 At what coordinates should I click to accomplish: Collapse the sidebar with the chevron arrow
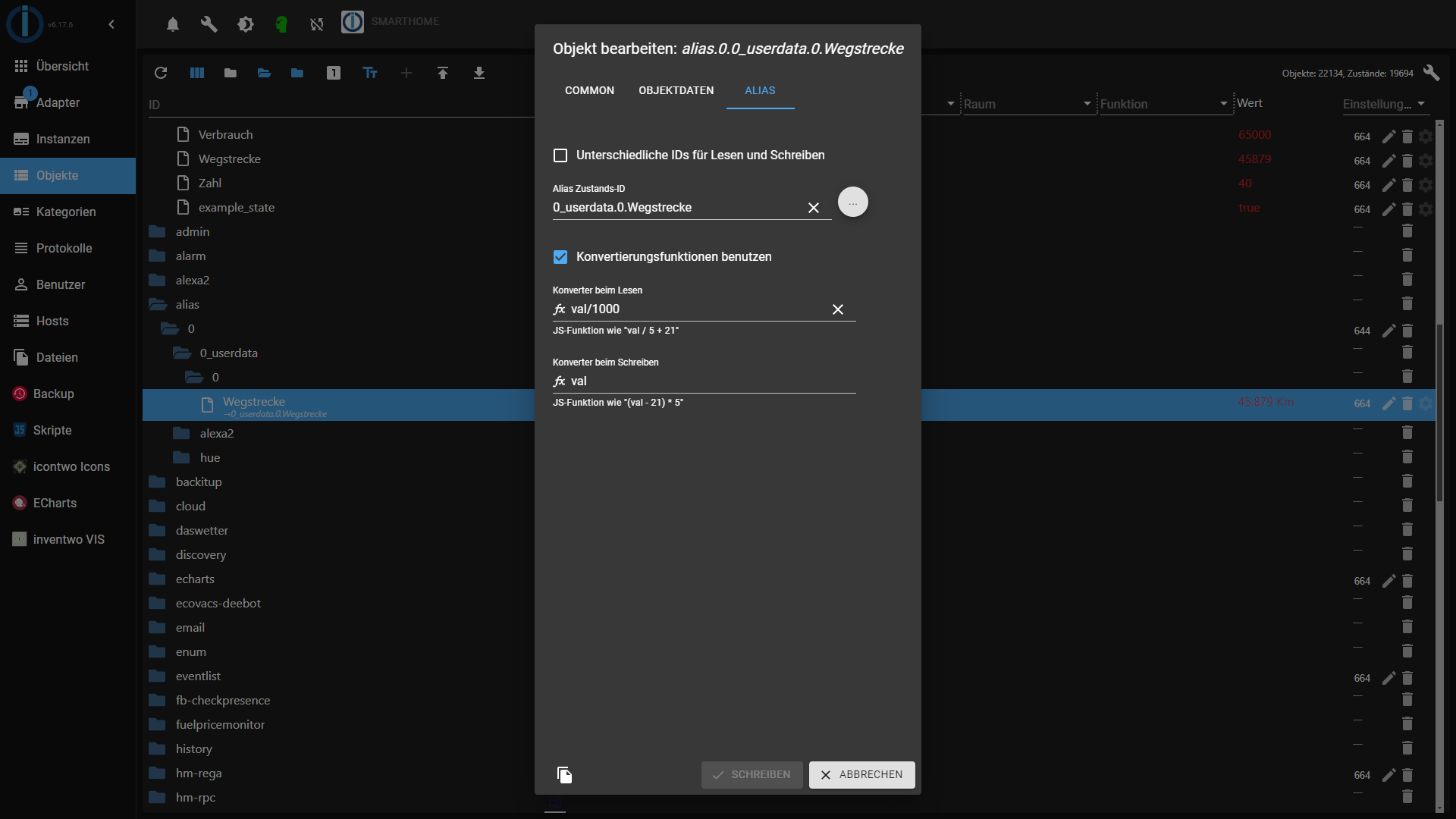[x=111, y=24]
